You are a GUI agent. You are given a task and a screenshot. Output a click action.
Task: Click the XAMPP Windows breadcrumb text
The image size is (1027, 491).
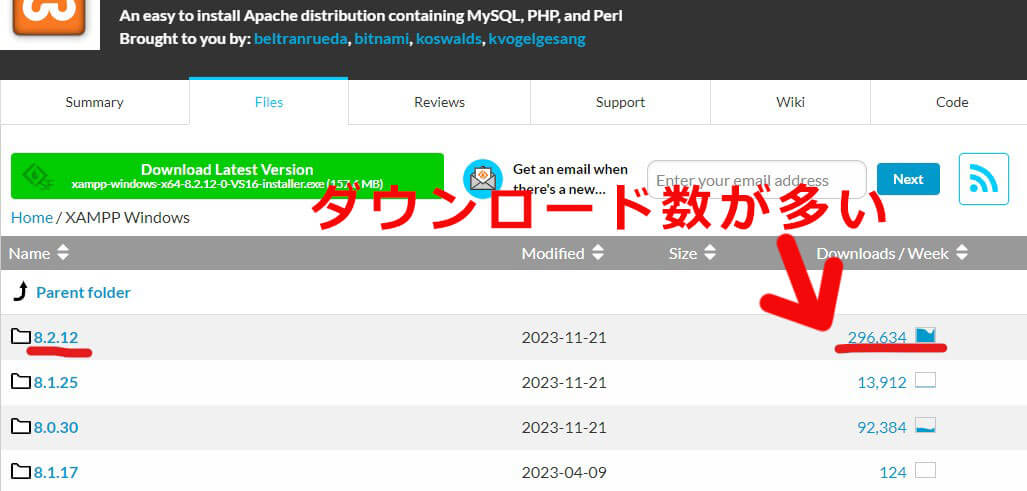(x=127, y=217)
